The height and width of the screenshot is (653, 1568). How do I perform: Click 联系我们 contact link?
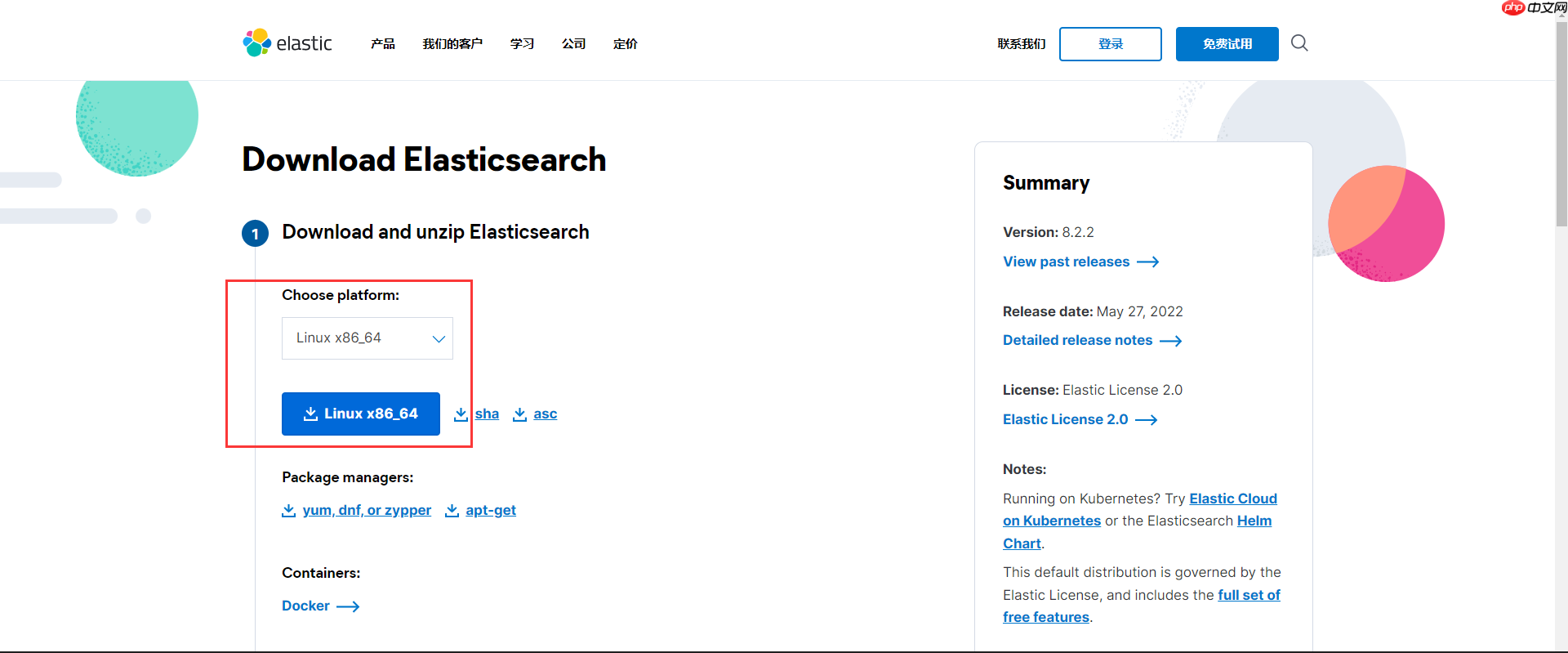[1022, 44]
